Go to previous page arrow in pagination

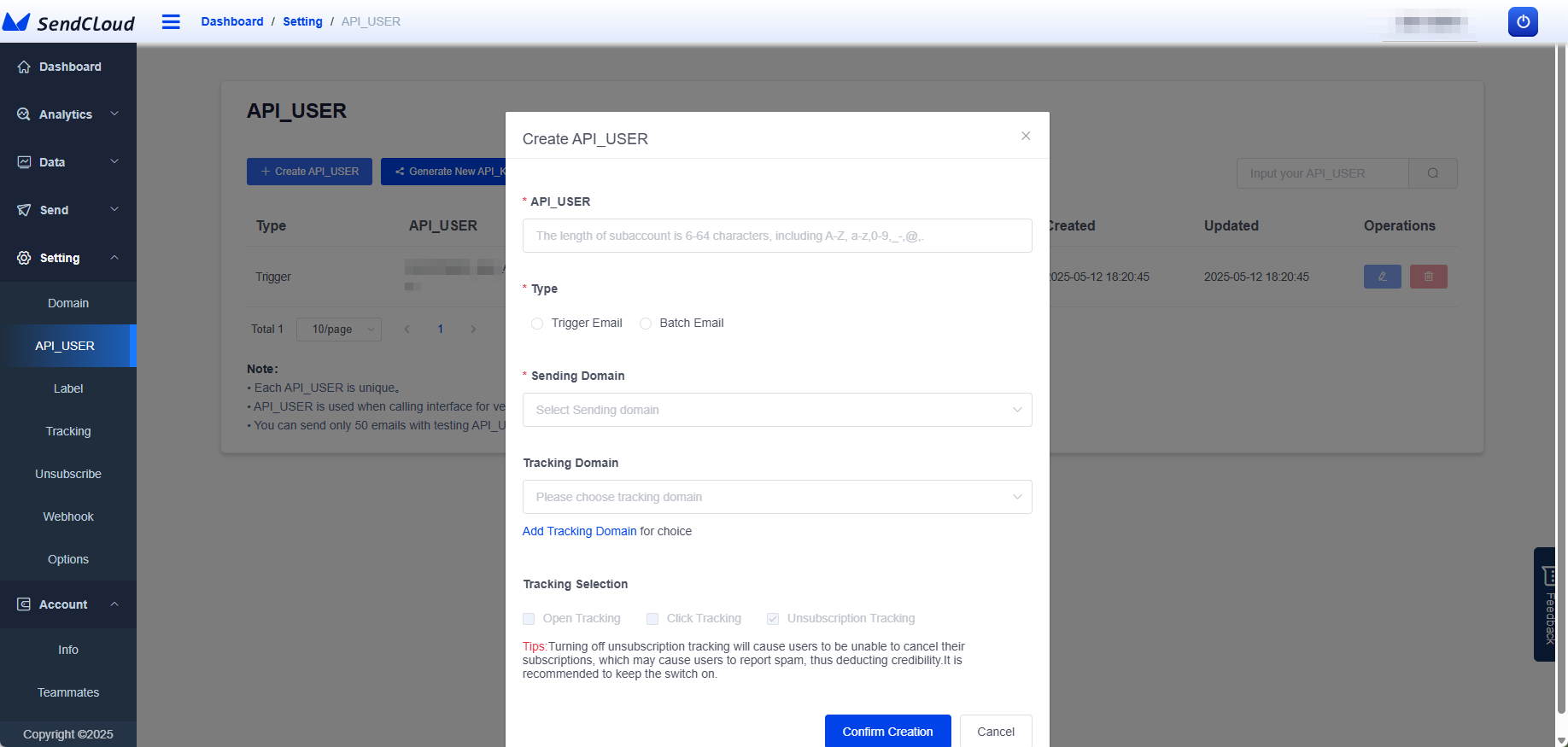pyautogui.click(x=407, y=330)
